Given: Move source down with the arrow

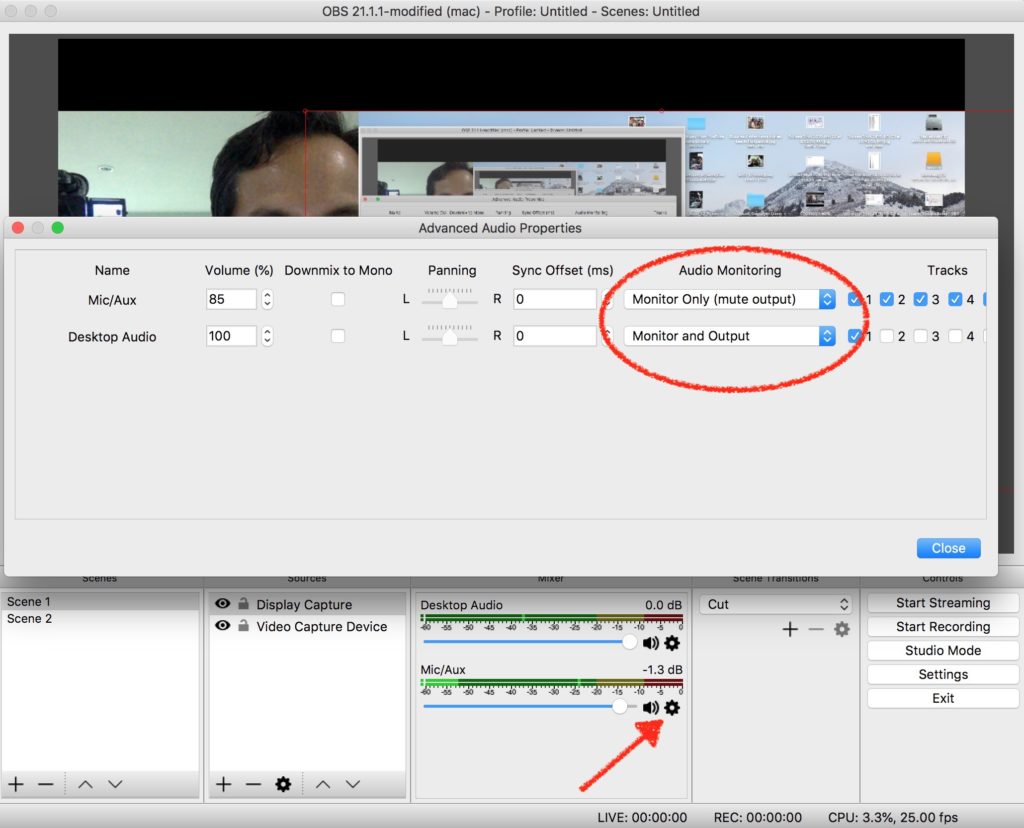Looking at the screenshot, I should [x=353, y=784].
